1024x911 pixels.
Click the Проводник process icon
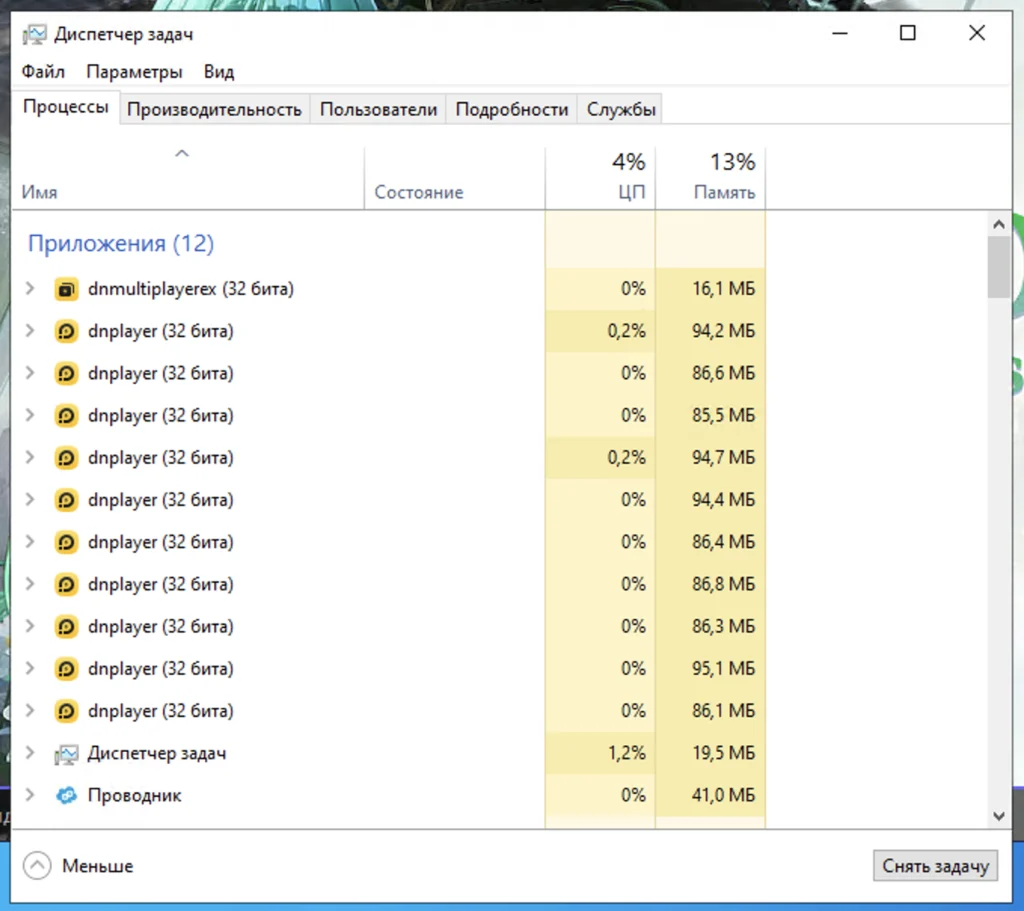pyautogui.click(x=66, y=795)
